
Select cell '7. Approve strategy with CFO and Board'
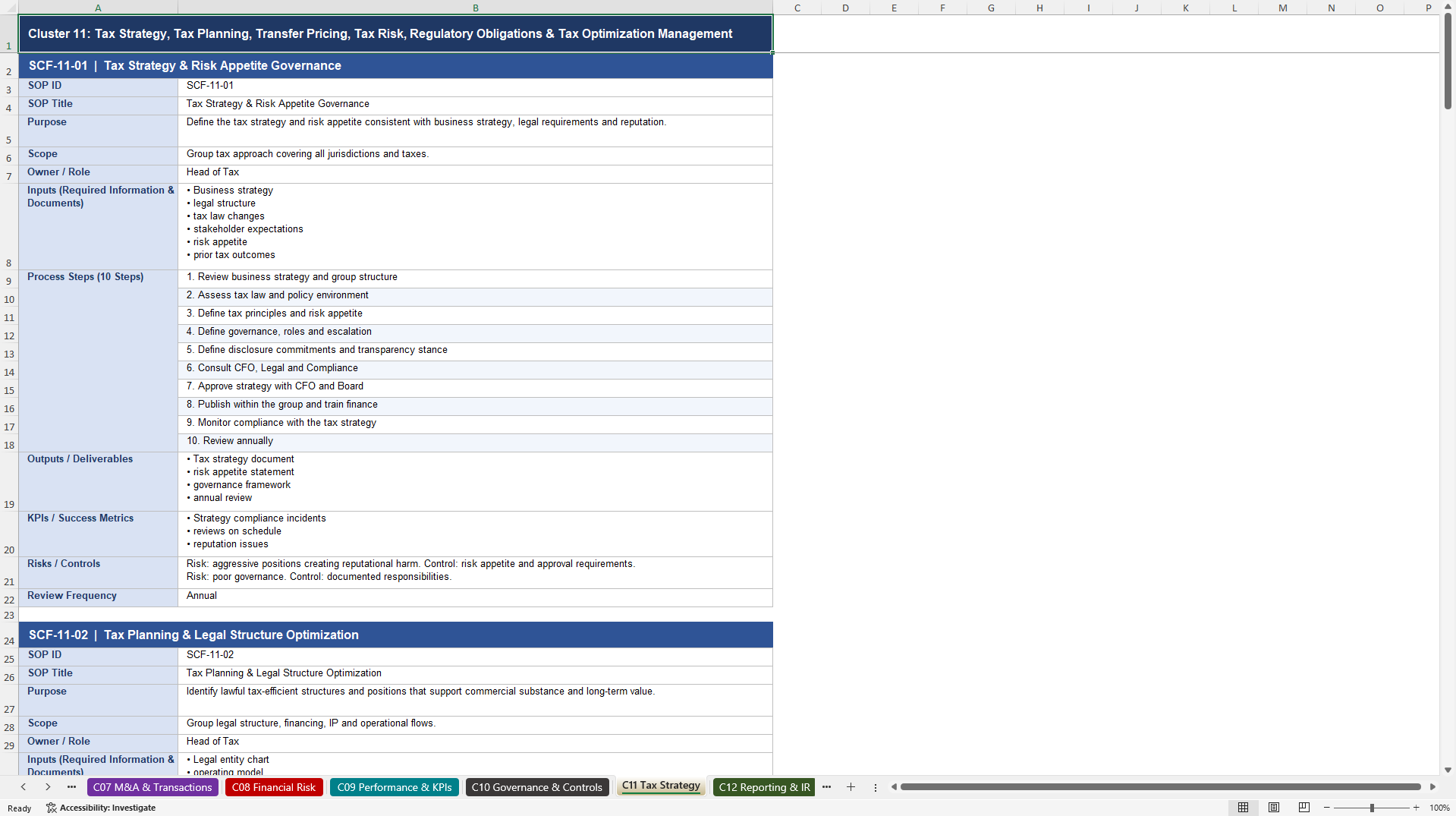(475, 387)
